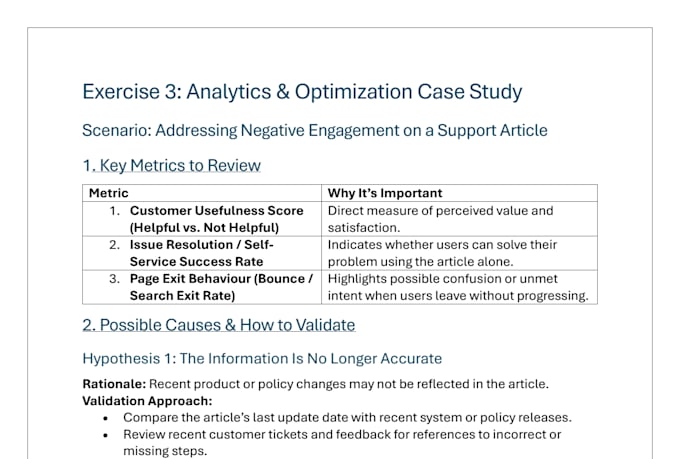Click the 'Indicates whether users can solve' cell
The image size is (680, 459).
[459, 253]
